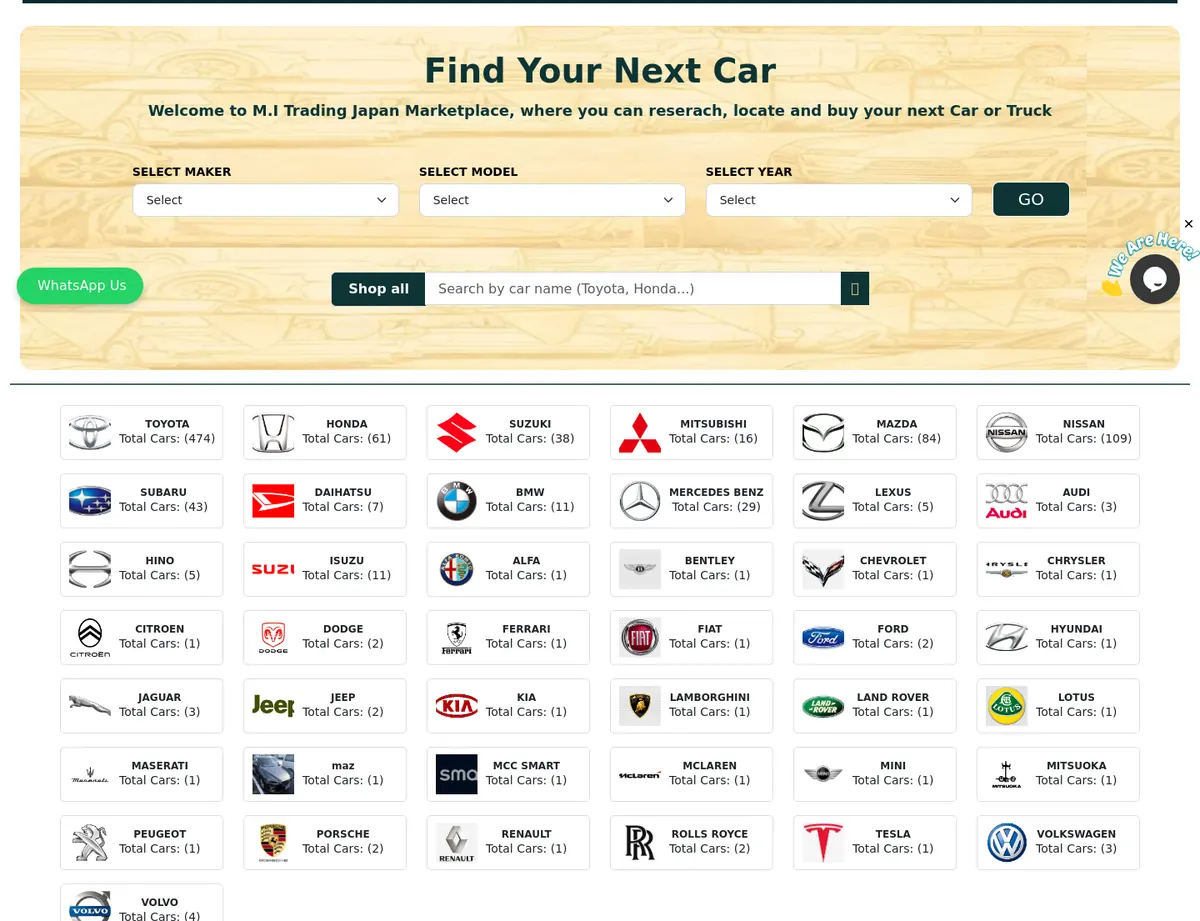Click the 'Total Cars: (29)' text
The image size is (1200, 921).
click(716, 507)
